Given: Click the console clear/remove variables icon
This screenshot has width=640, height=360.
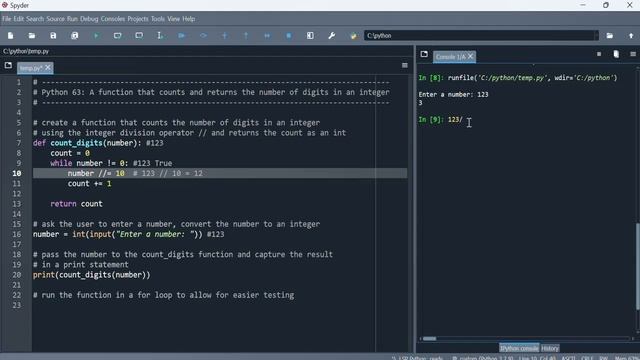Looking at the screenshot, I should [x=616, y=54].
